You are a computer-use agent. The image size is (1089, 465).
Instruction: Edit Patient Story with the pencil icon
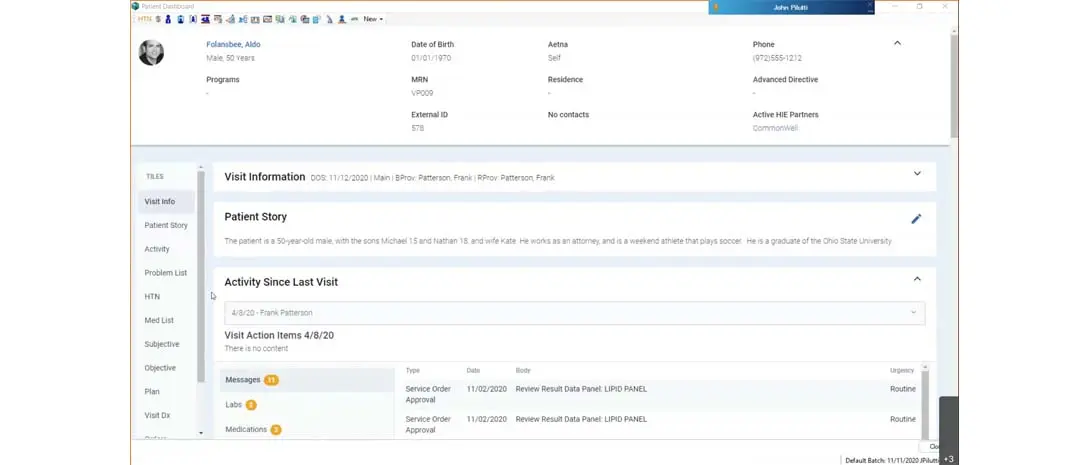point(916,219)
